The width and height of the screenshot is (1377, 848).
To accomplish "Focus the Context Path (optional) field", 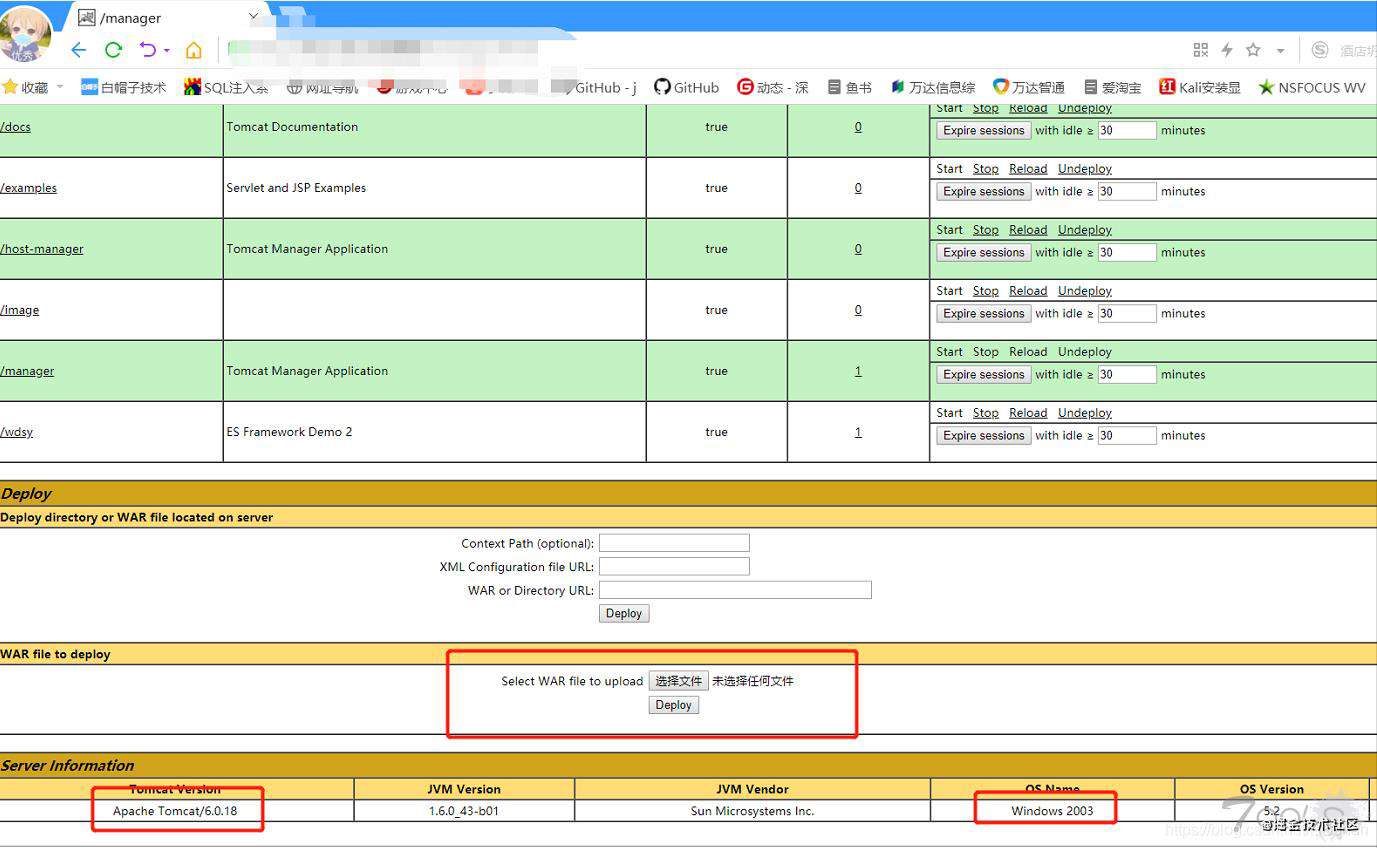I will click(x=674, y=543).
